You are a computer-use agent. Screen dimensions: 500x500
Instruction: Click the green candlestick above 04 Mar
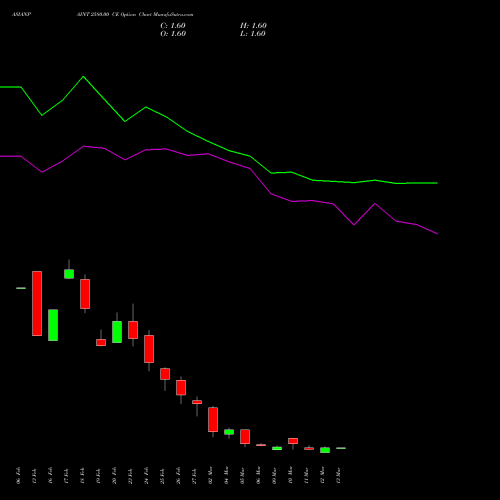229,432
